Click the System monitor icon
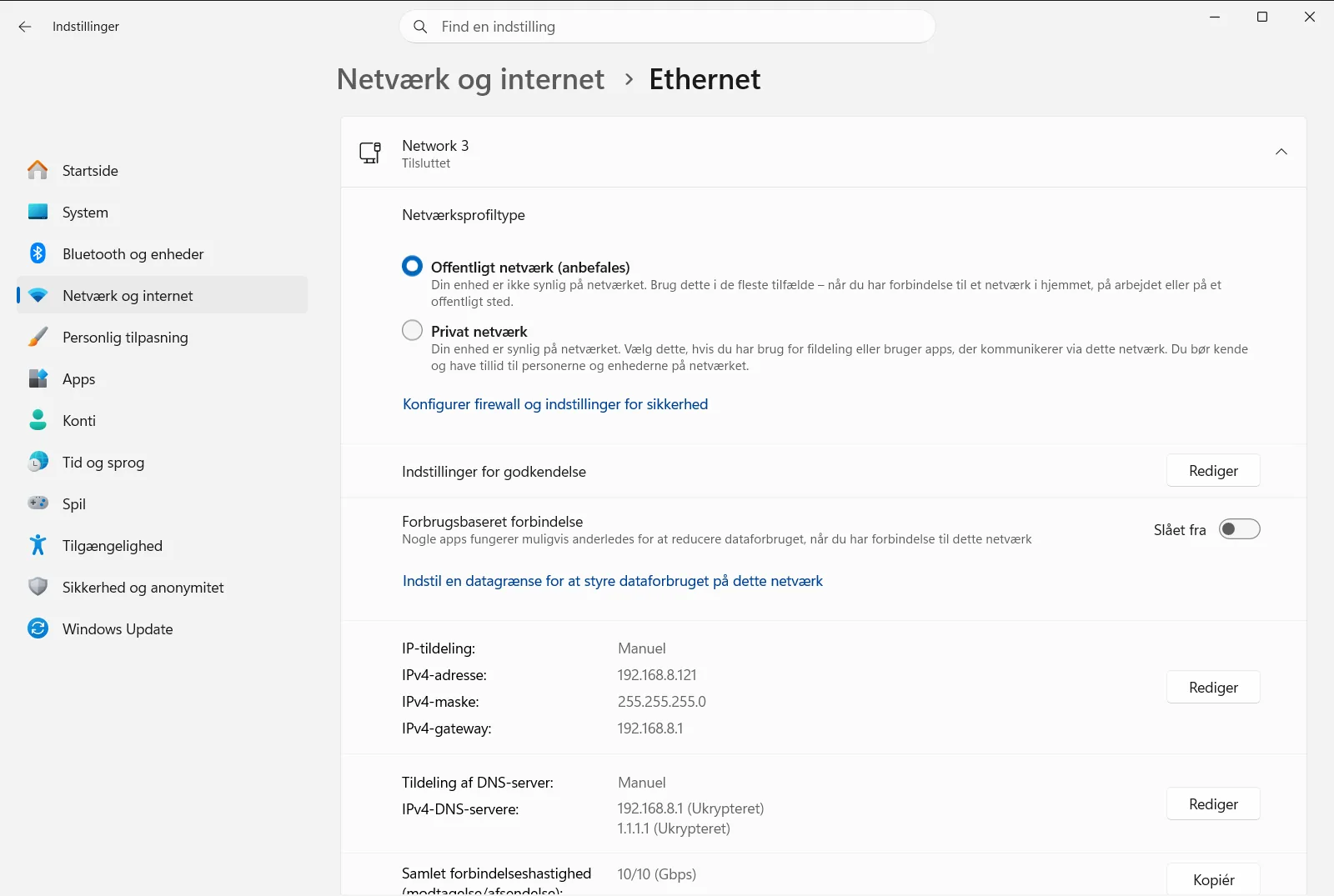This screenshot has height=896, width=1334. pyautogui.click(x=38, y=212)
